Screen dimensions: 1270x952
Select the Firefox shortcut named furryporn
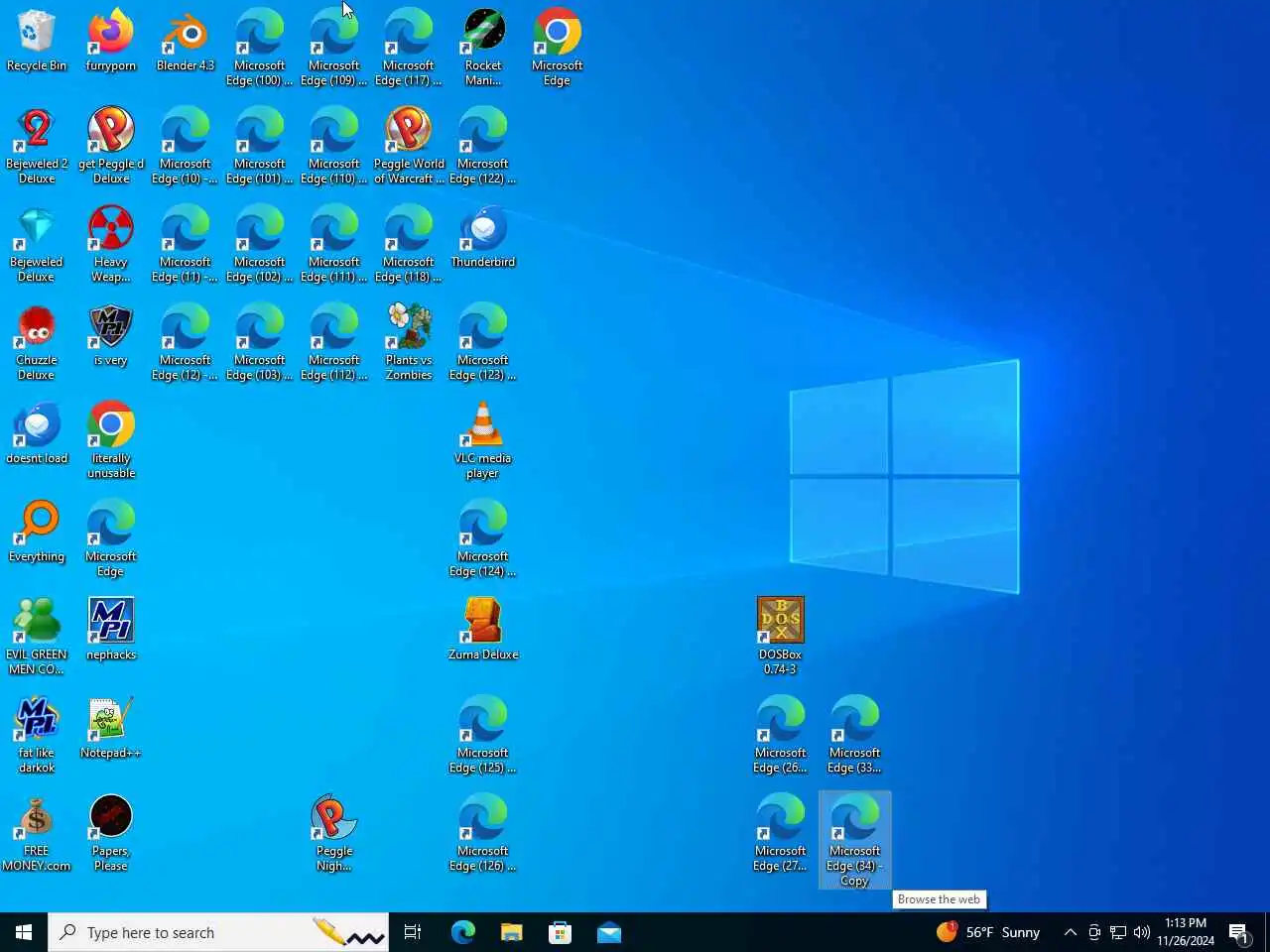tap(111, 41)
